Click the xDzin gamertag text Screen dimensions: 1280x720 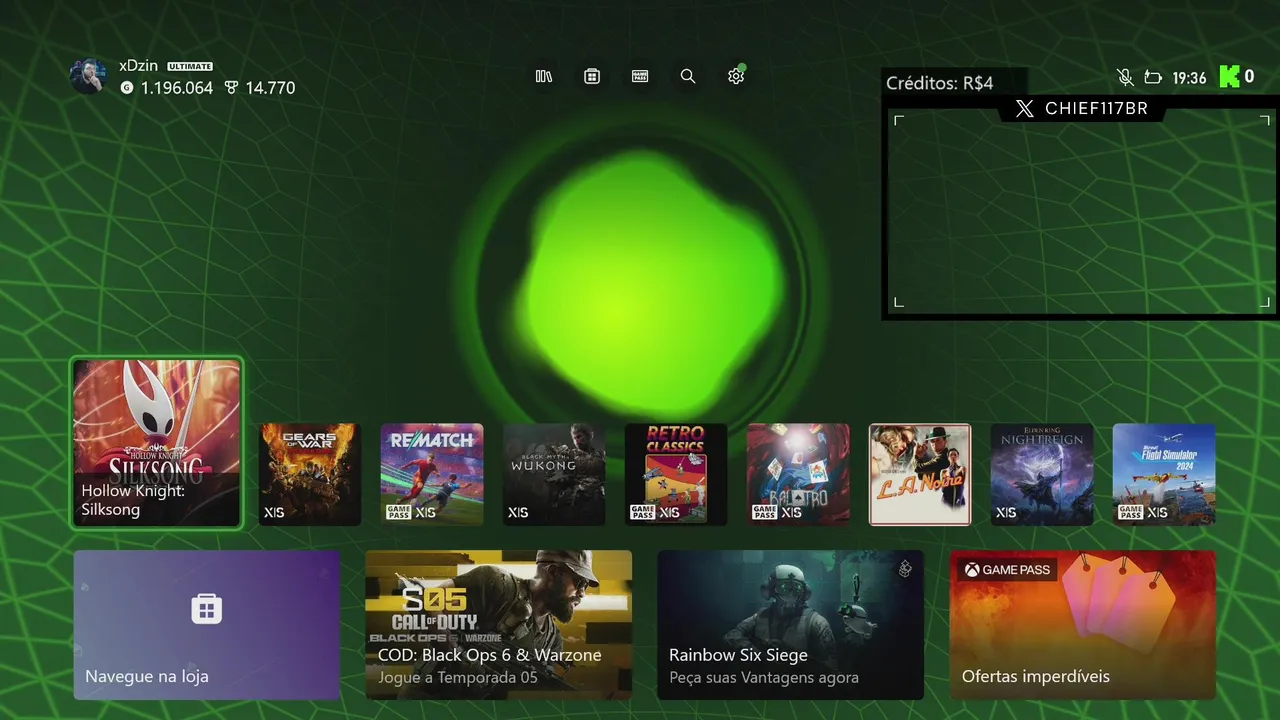click(138, 65)
